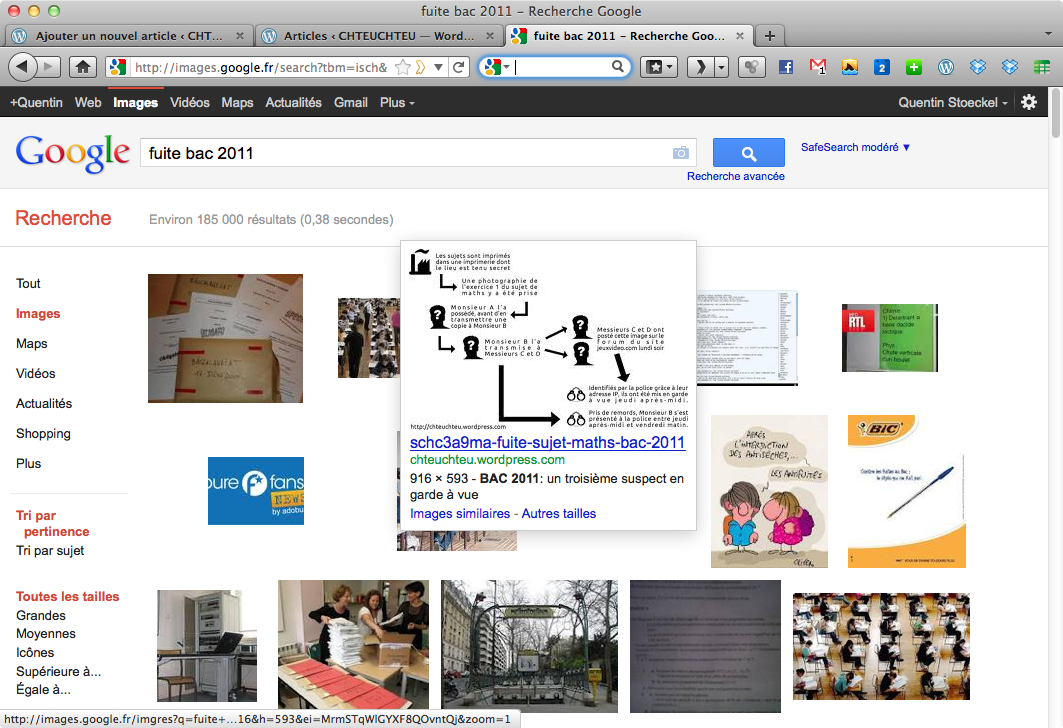Open the search engine selector dropdown
Viewport: 1063px width, 728px height.
(497, 67)
